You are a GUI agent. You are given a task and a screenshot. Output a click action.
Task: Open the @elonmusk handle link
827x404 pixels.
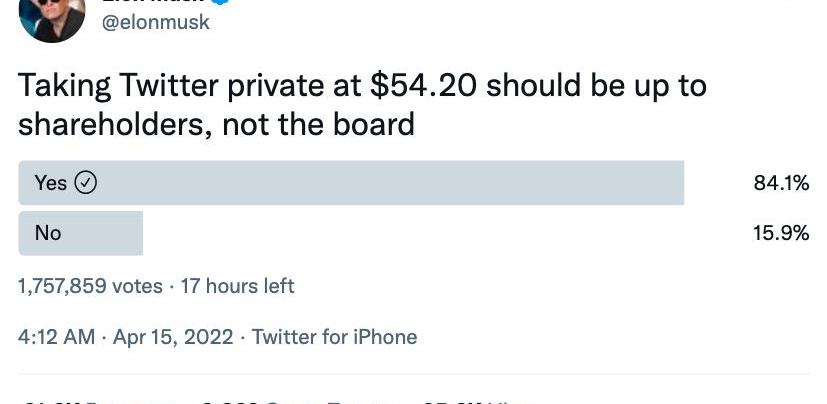[x=157, y=21]
